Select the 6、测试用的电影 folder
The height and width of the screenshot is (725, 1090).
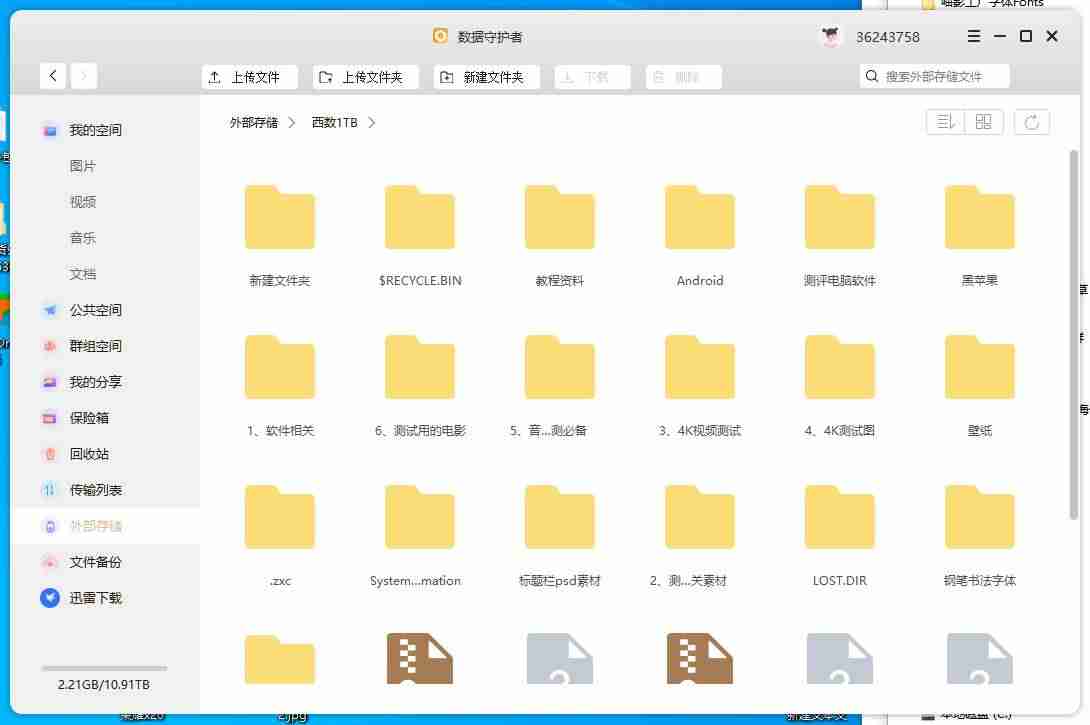pyautogui.click(x=420, y=367)
